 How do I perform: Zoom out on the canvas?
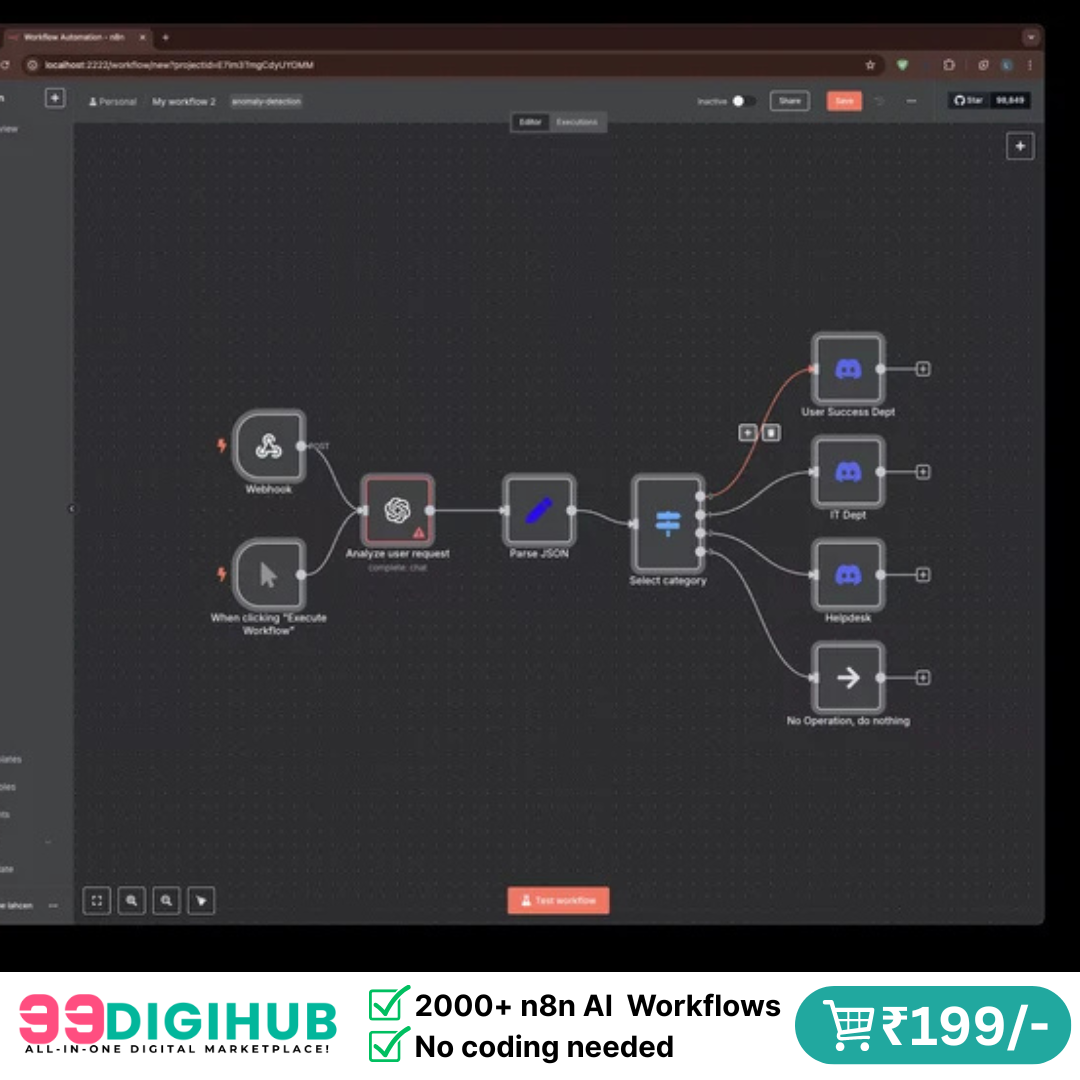[166, 900]
